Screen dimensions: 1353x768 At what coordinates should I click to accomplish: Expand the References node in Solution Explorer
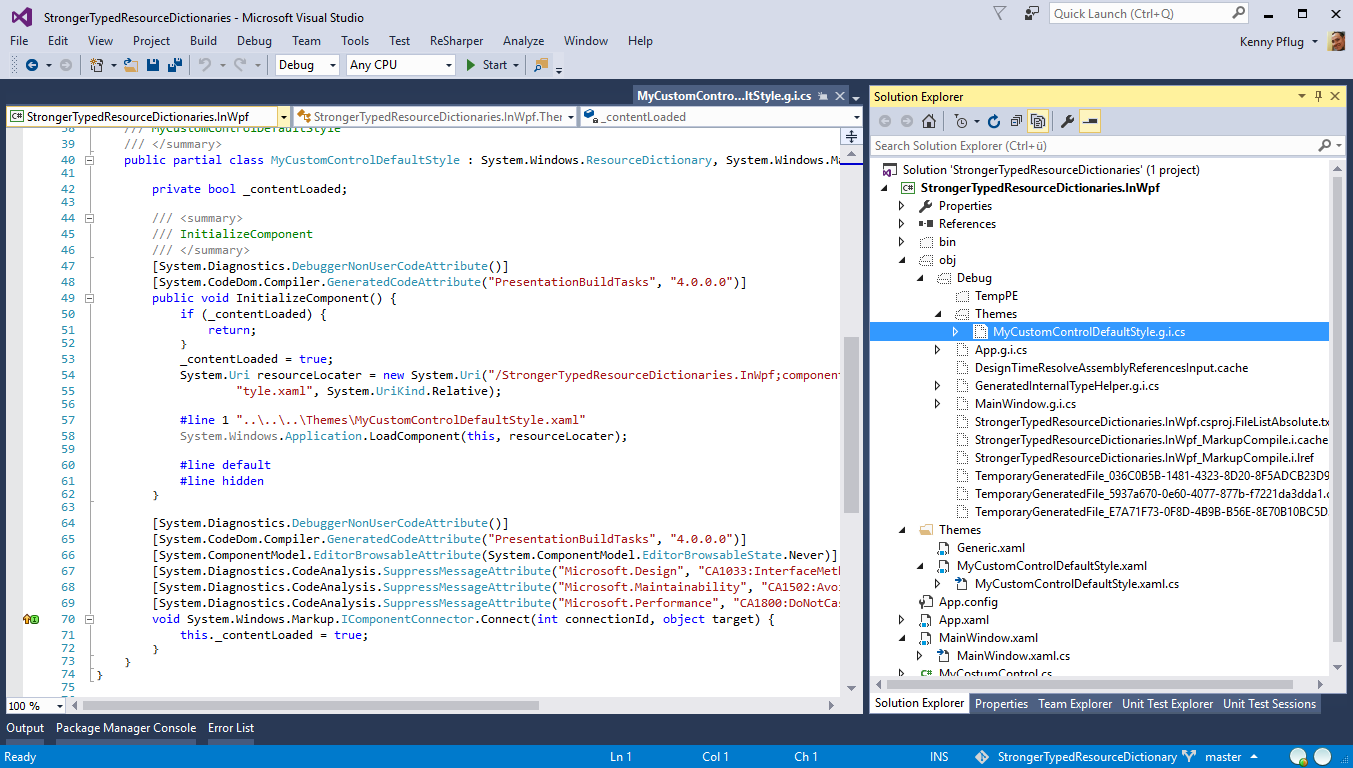901,223
